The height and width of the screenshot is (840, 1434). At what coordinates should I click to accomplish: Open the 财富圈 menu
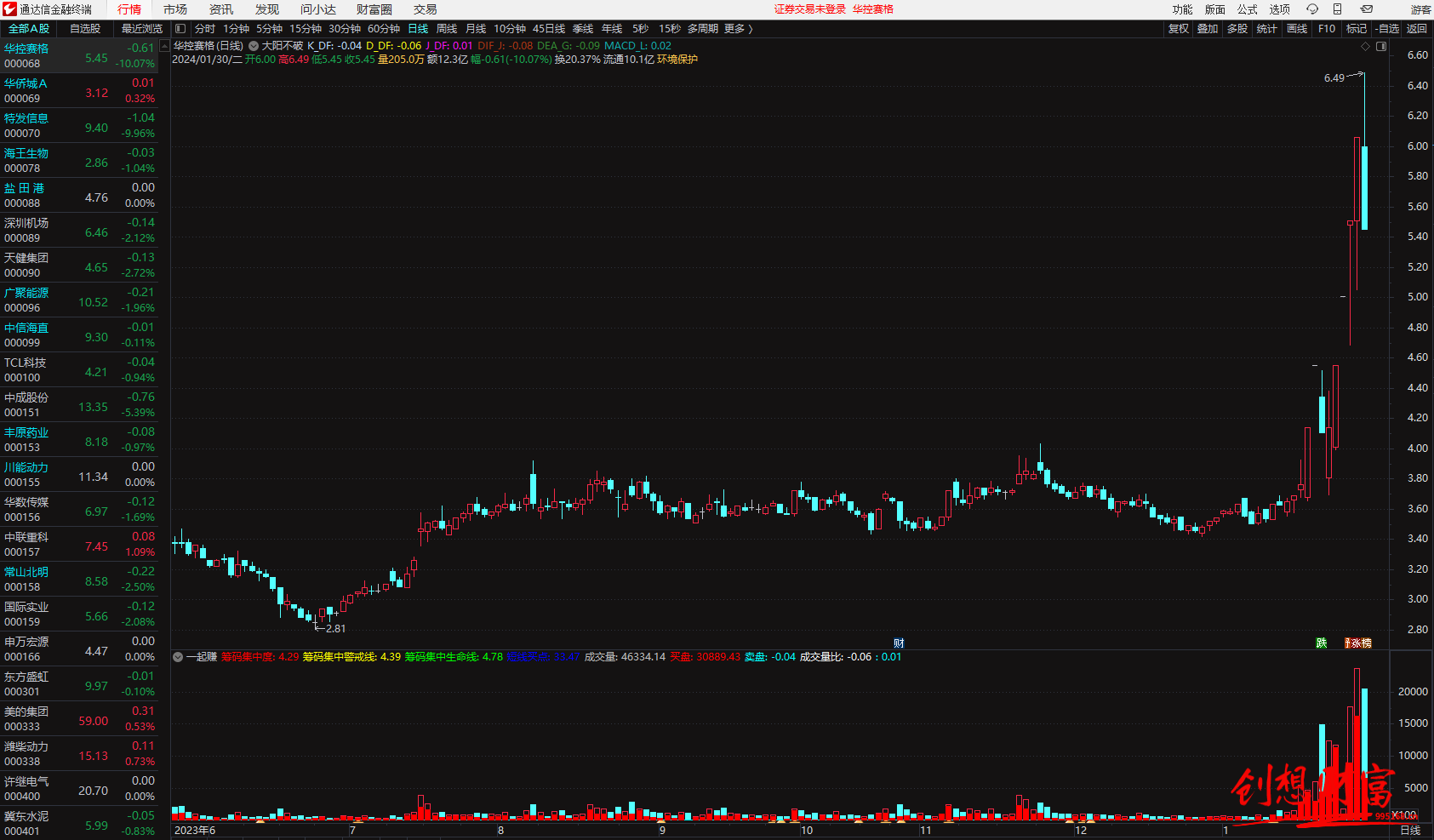[x=374, y=9]
